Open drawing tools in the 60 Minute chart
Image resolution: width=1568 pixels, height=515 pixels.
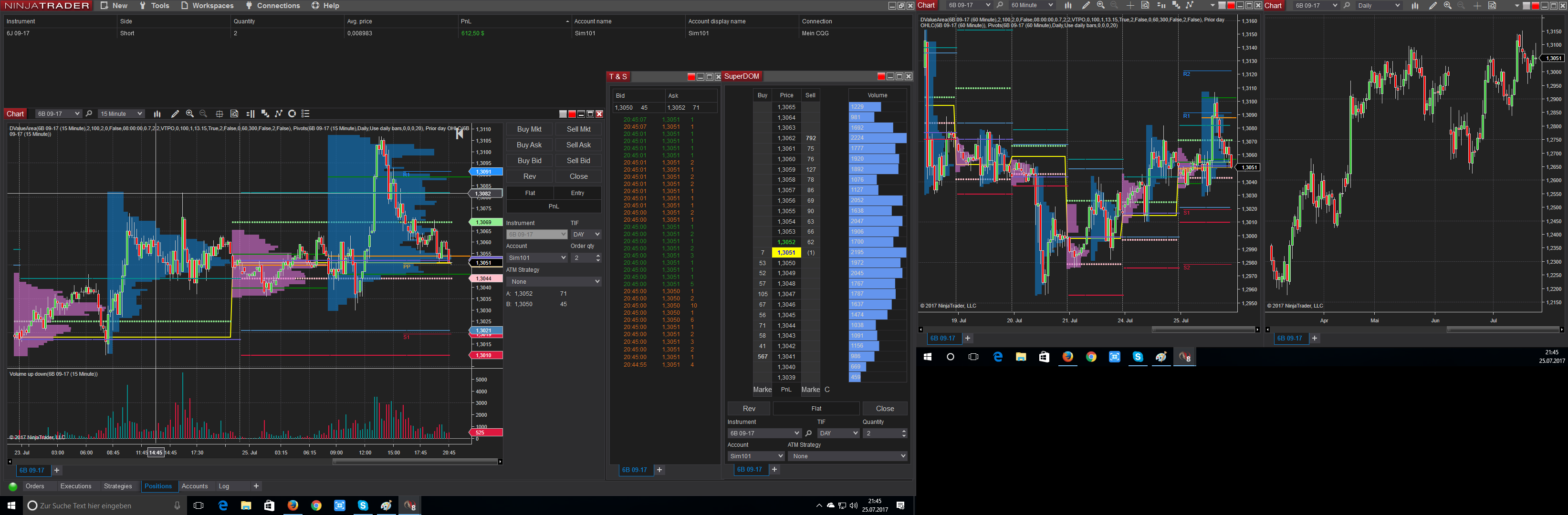pos(1085,5)
